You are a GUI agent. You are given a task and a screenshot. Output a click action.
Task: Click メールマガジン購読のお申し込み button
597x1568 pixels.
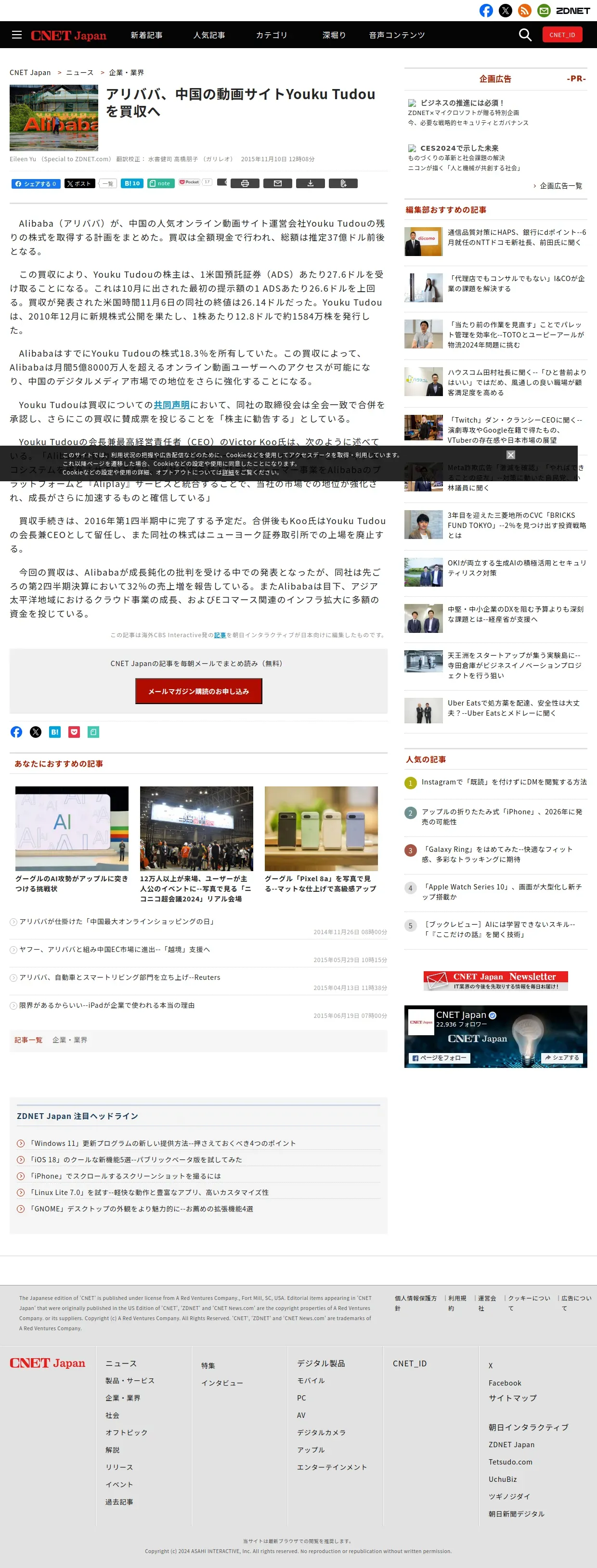tap(198, 691)
